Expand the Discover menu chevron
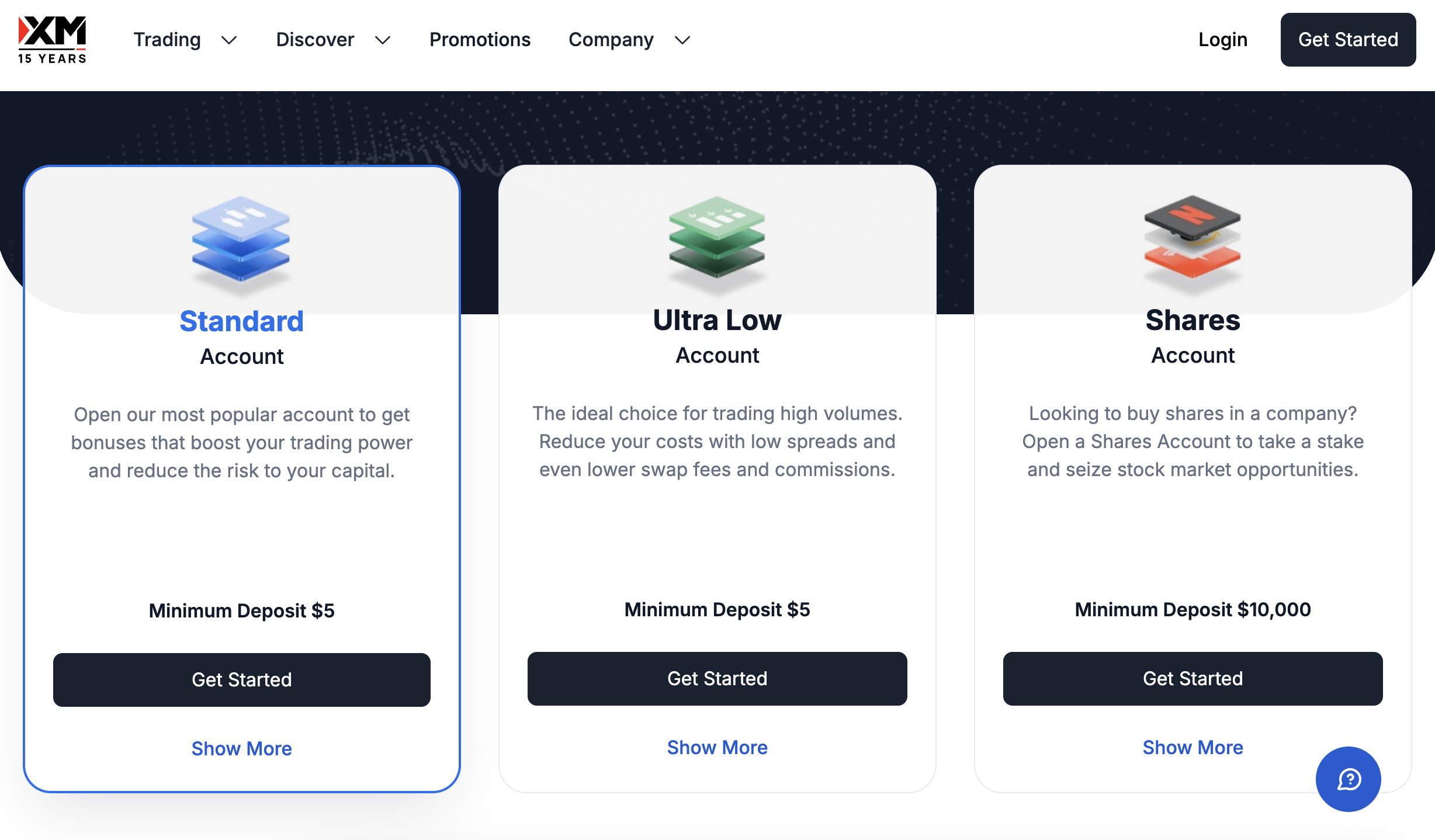Screen dimensions: 1435x840 click(383, 40)
